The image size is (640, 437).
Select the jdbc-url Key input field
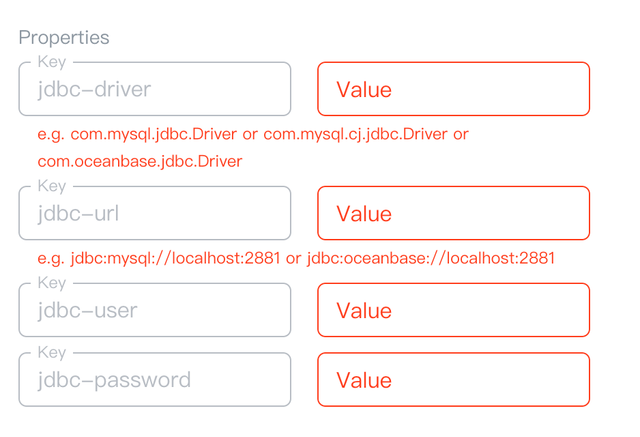click(154, 214)
